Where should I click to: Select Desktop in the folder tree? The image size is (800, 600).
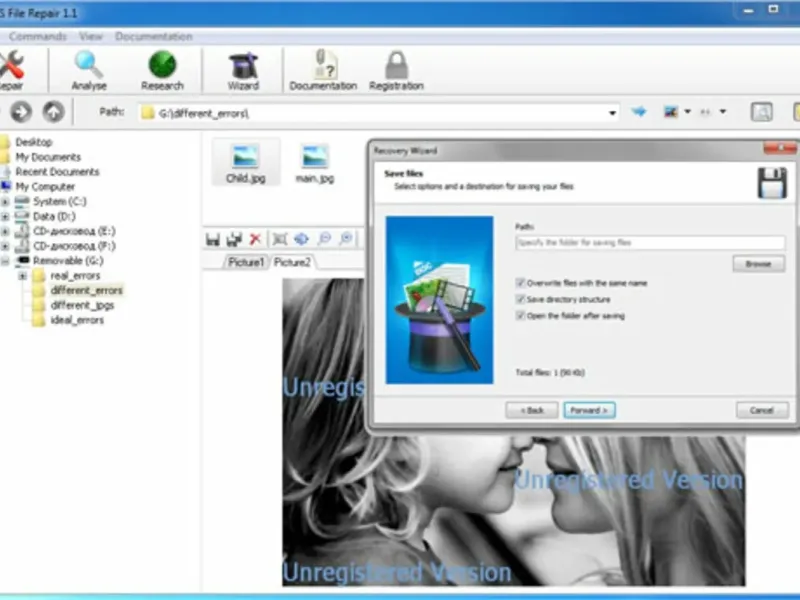click(34, 142)
